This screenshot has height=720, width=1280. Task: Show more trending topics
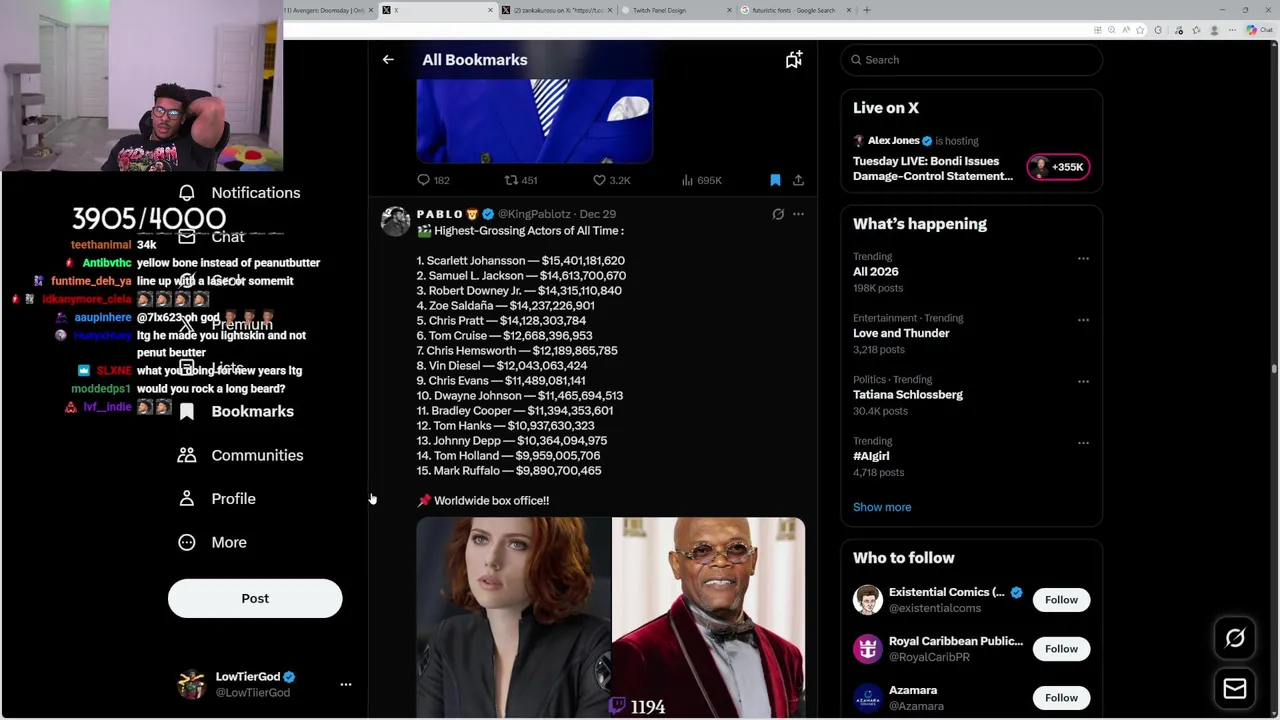[x=882, y=507]
